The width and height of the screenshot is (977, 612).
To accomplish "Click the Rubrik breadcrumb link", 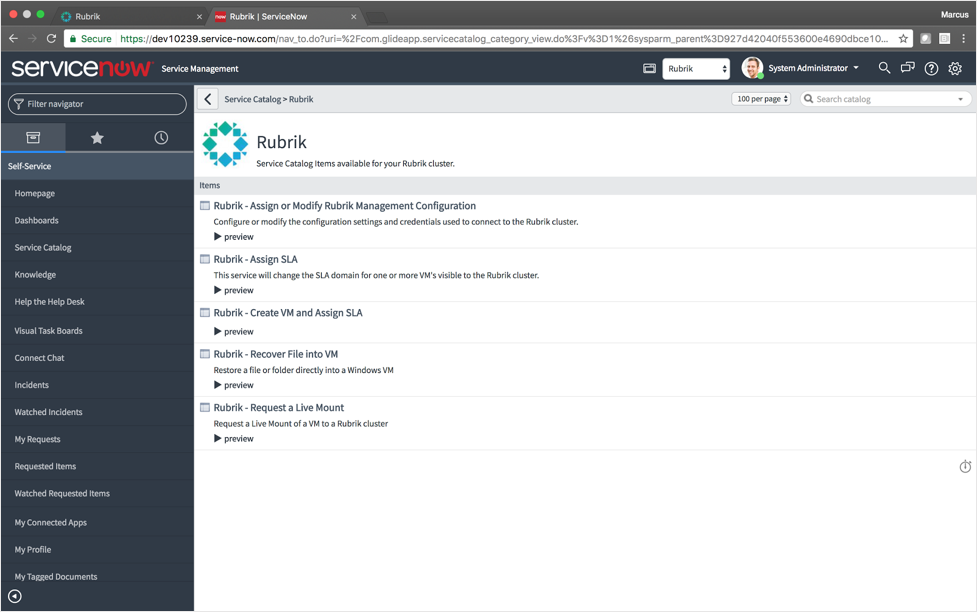I will click(x=301, y=99).
